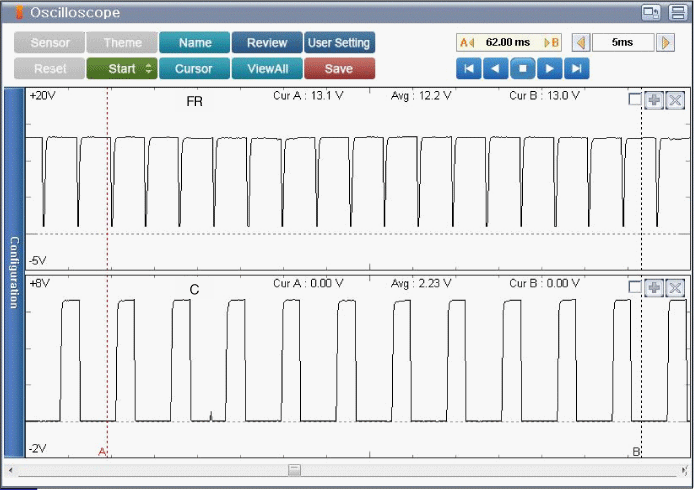694x490 pixels.
Task: Play the recording forward
Action: (550, 69)
